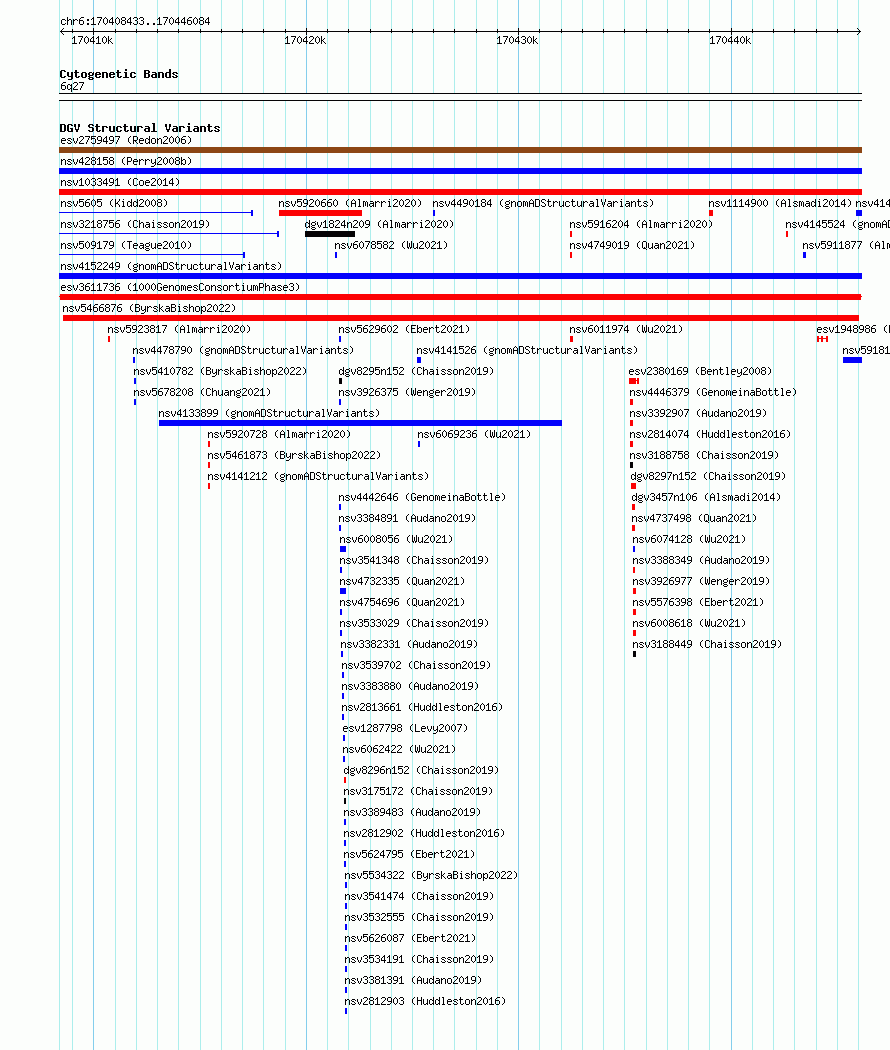Open esv3611736 (1000GenomesConsortiumPhase3) label
This screenshot has width=890, height=1050.
click(x=180, y=287)
